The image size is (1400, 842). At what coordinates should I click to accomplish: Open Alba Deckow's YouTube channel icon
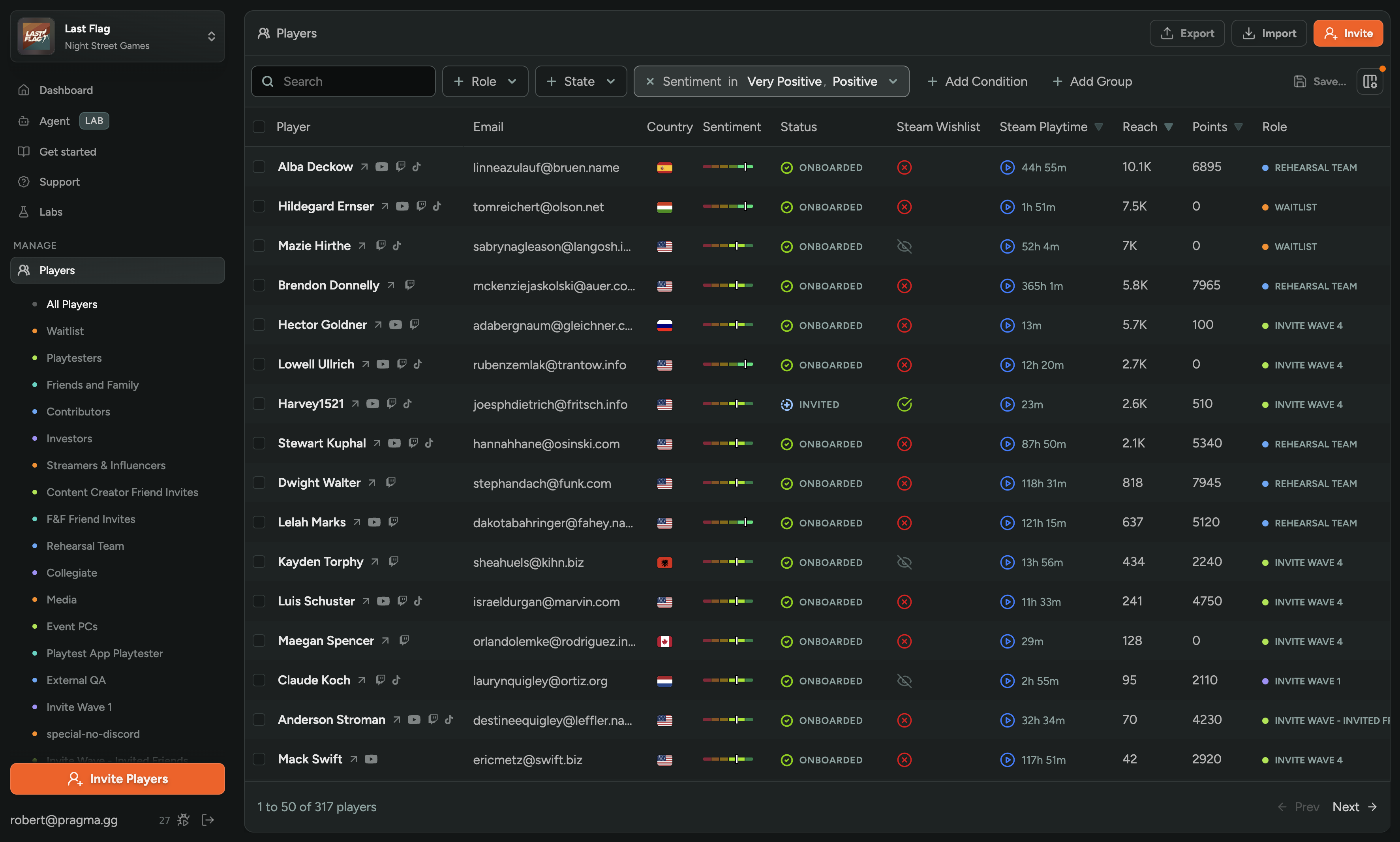point(382,167)
